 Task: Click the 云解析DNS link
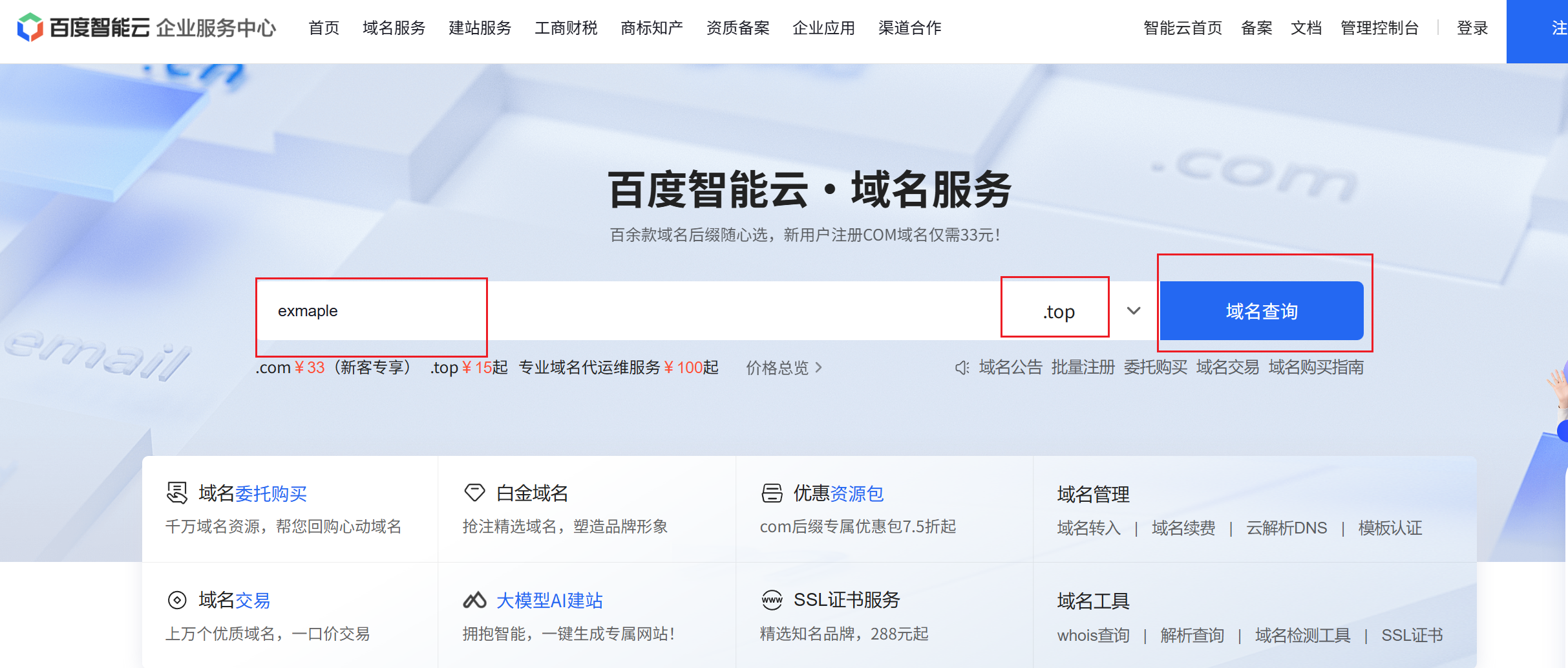coord(1287,528)
